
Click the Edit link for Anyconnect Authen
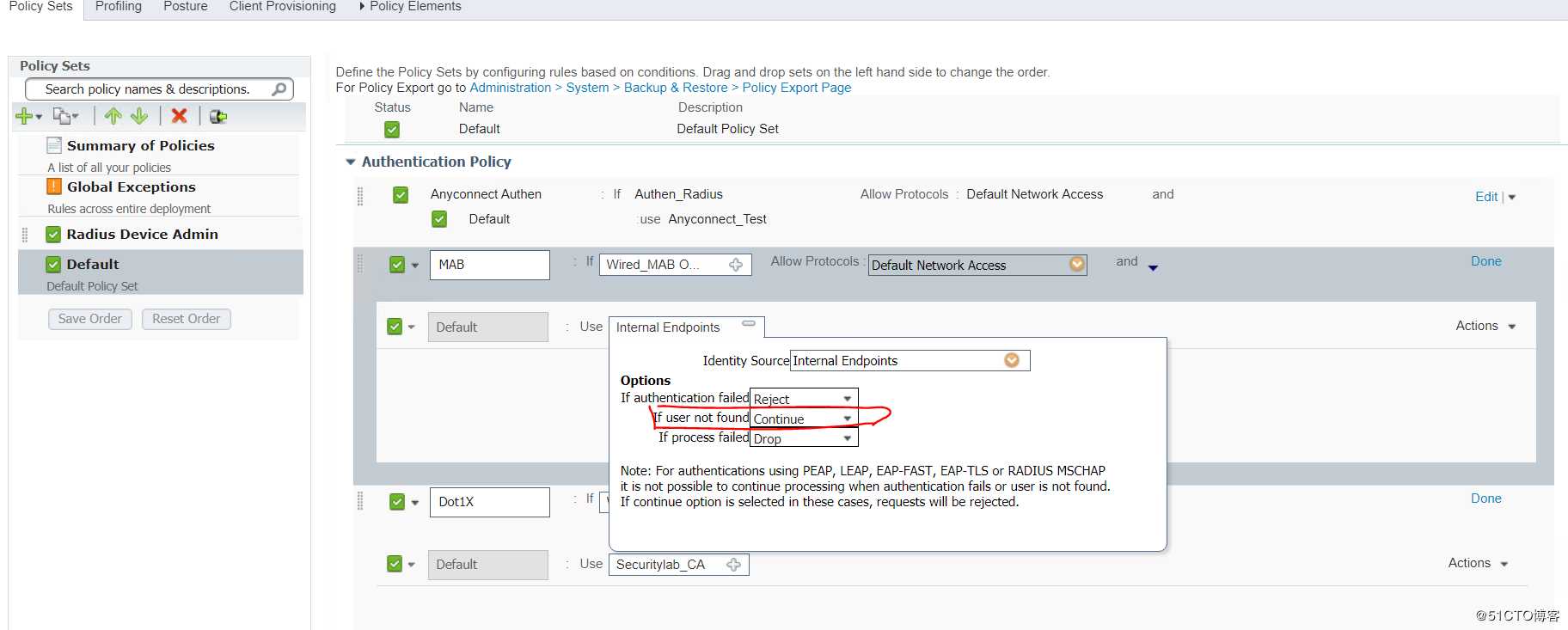(1486, 197)
